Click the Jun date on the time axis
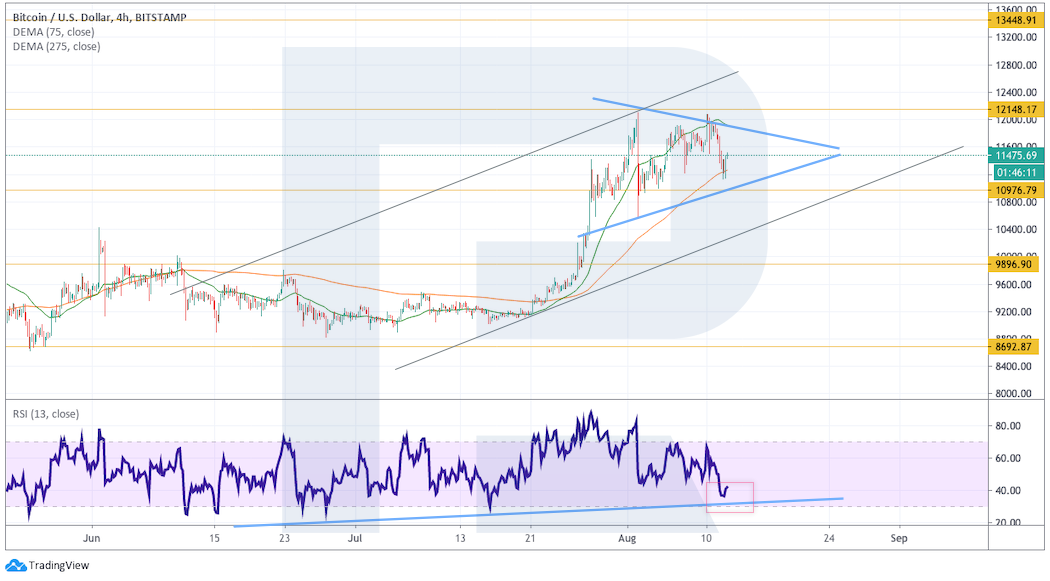The height and width of the screenshot is (581, 1050). pyautogui.click(x=91, y=537)
